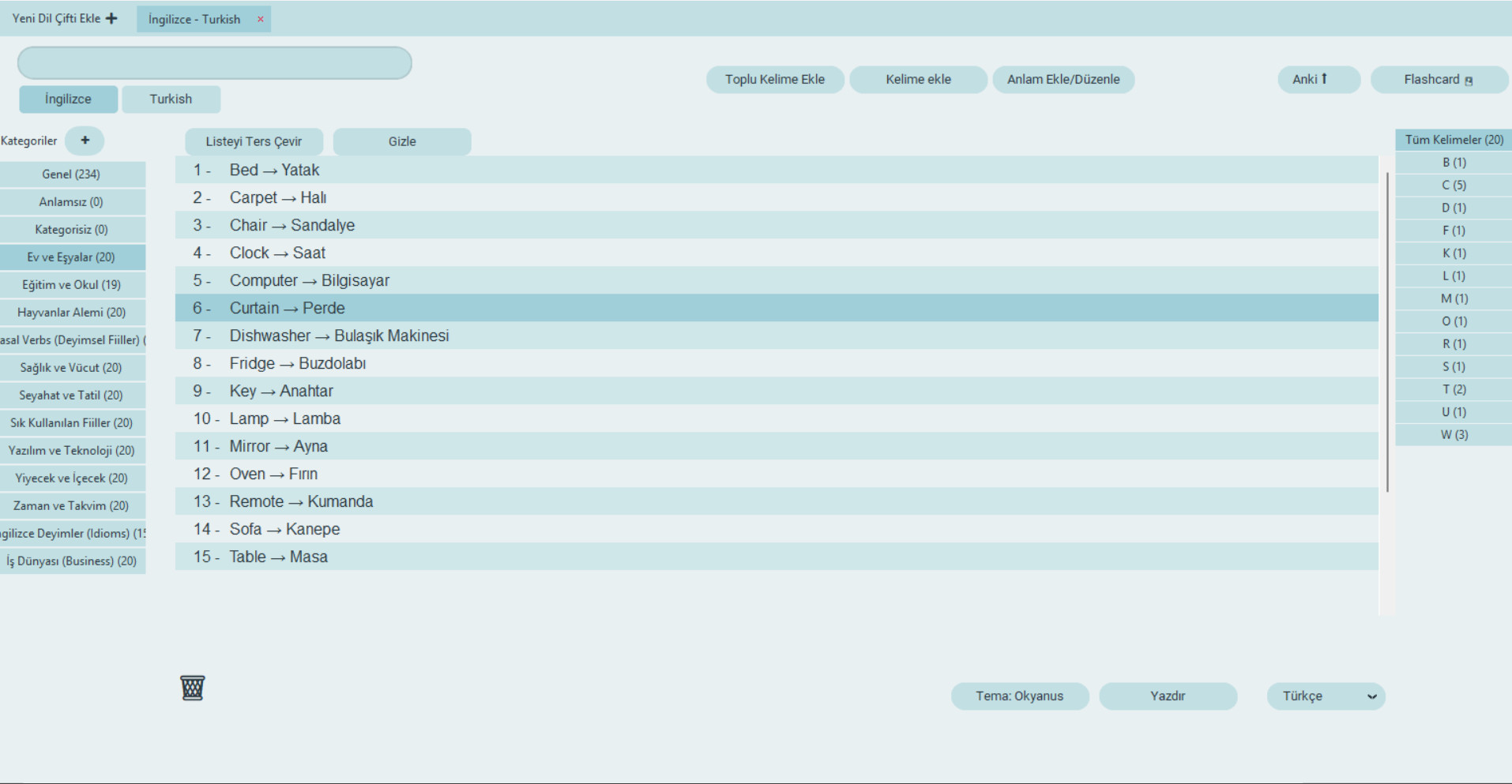Open the Türkçe language dropdown
Screen dimensions: 1512x784
point(1326,696)
